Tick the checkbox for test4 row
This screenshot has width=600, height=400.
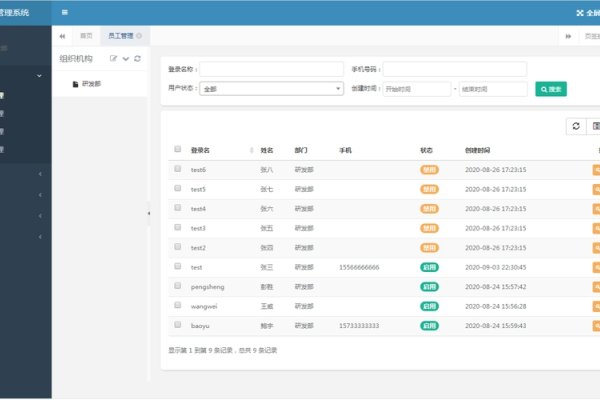(x=178, y=207)
